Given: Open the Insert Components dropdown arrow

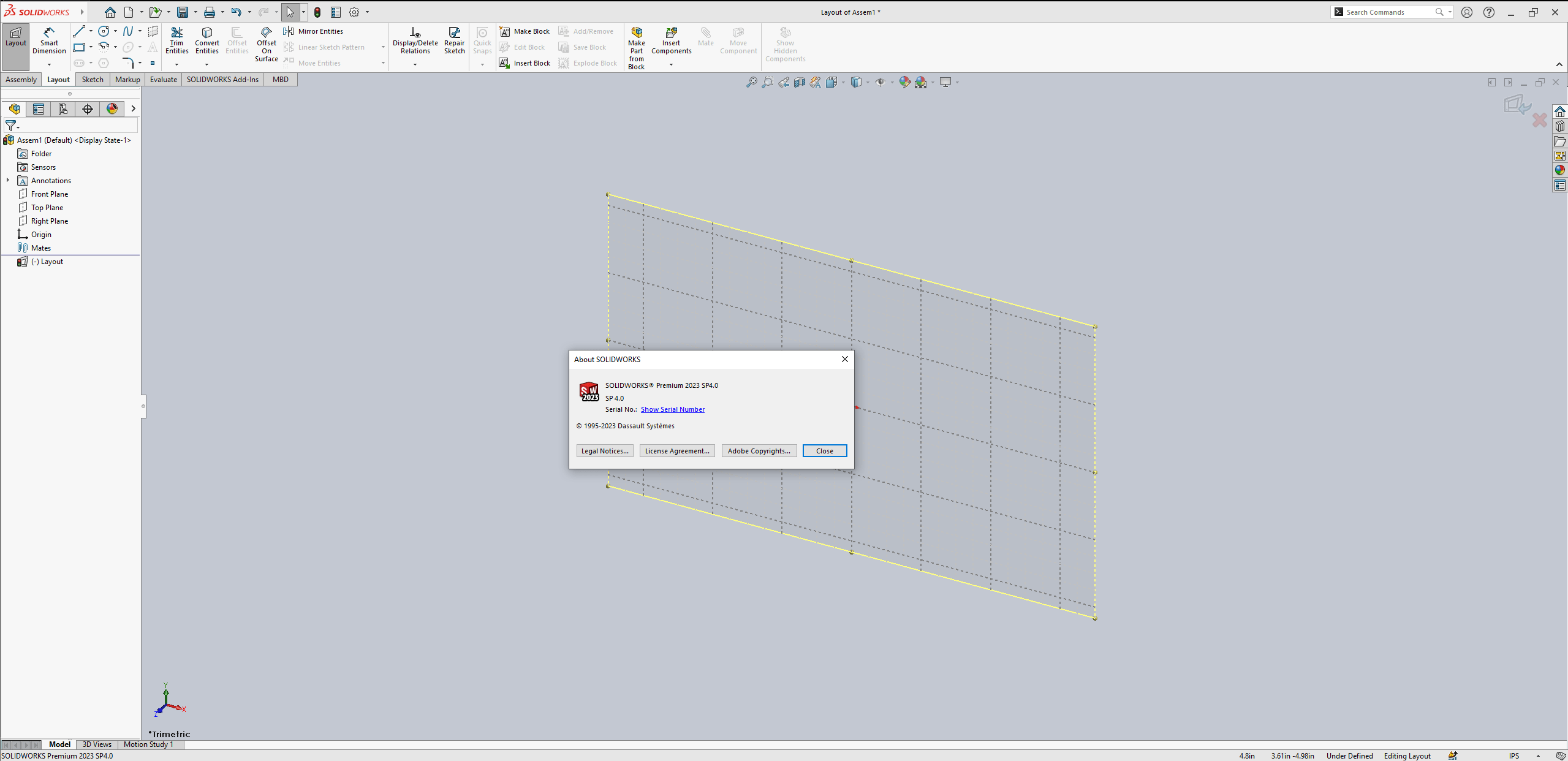Looking at the screenshot, I should click(x=671, y=64).
